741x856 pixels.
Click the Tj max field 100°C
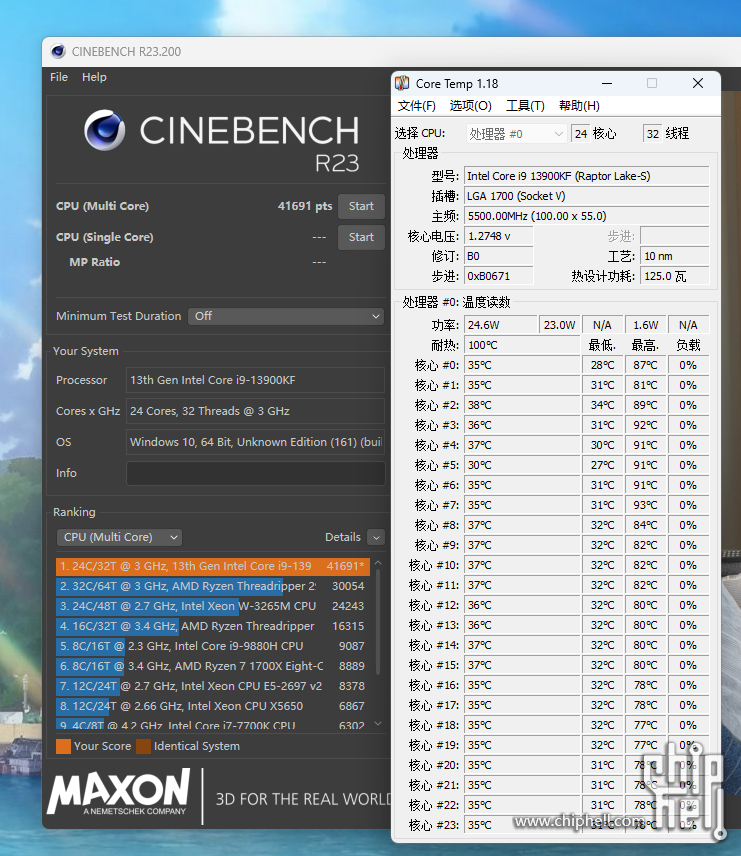point(522,346)
